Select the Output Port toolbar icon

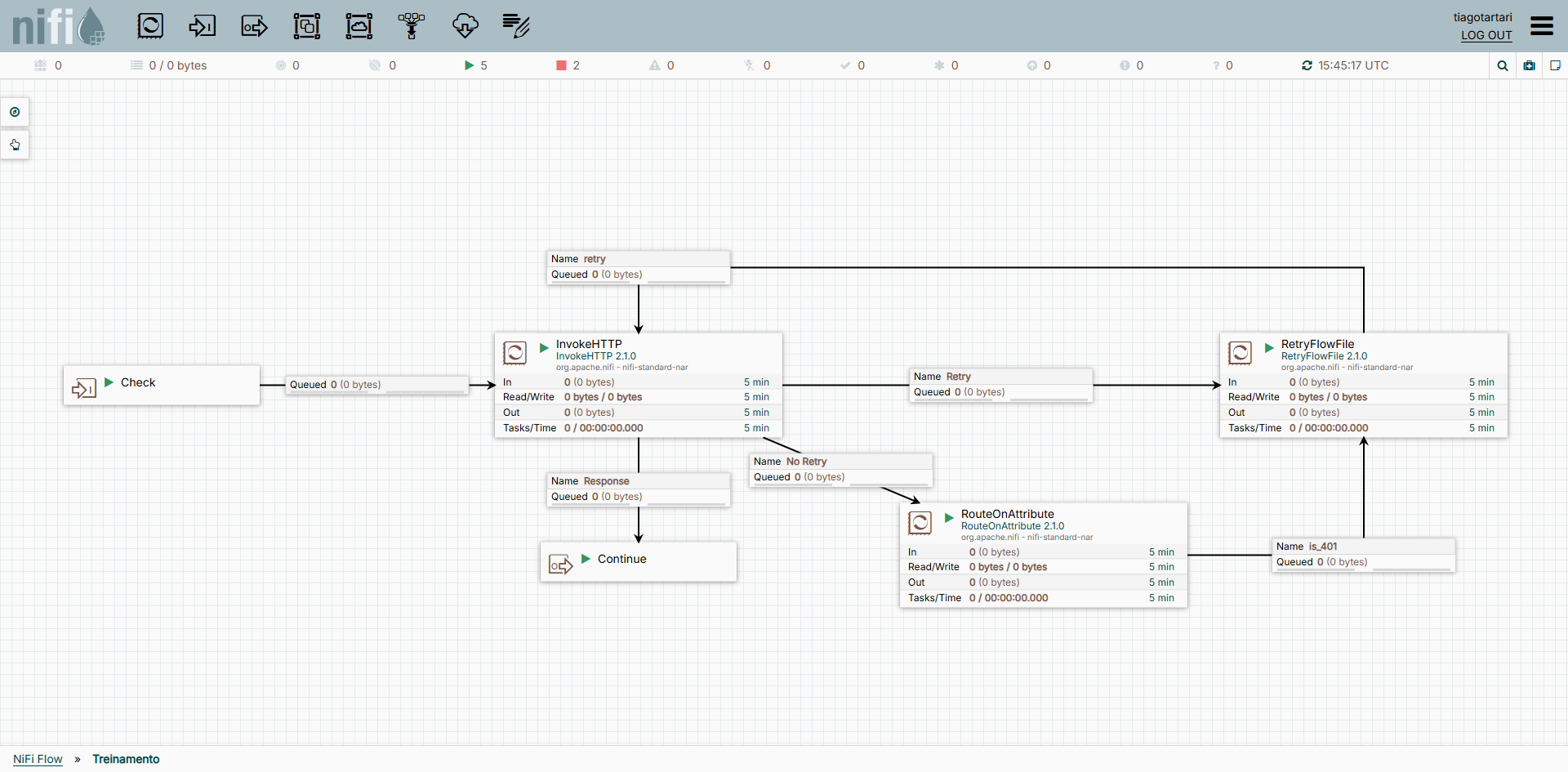(x=254, y=26)
